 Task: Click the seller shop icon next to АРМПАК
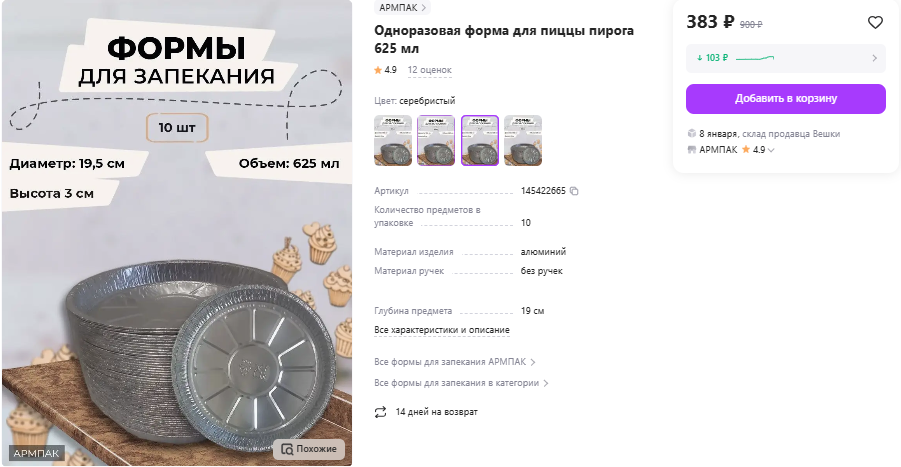tap(692, 149)
